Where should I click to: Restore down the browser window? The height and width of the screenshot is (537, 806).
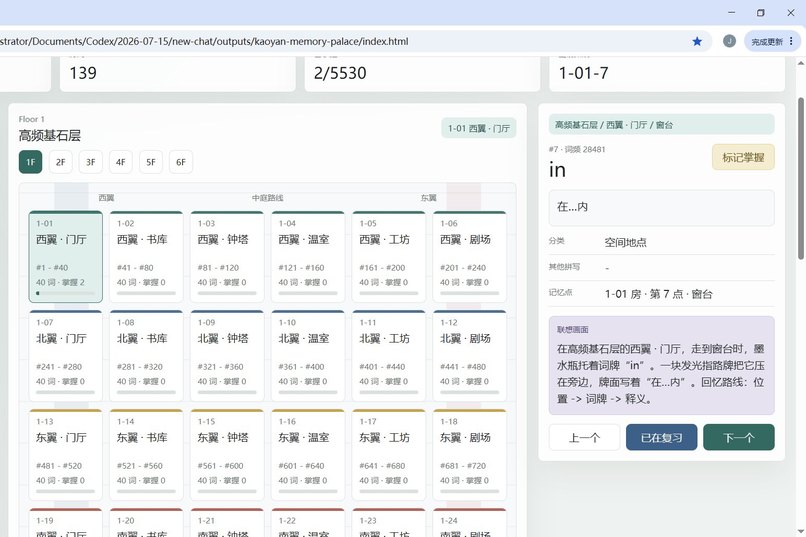point(761,12)
